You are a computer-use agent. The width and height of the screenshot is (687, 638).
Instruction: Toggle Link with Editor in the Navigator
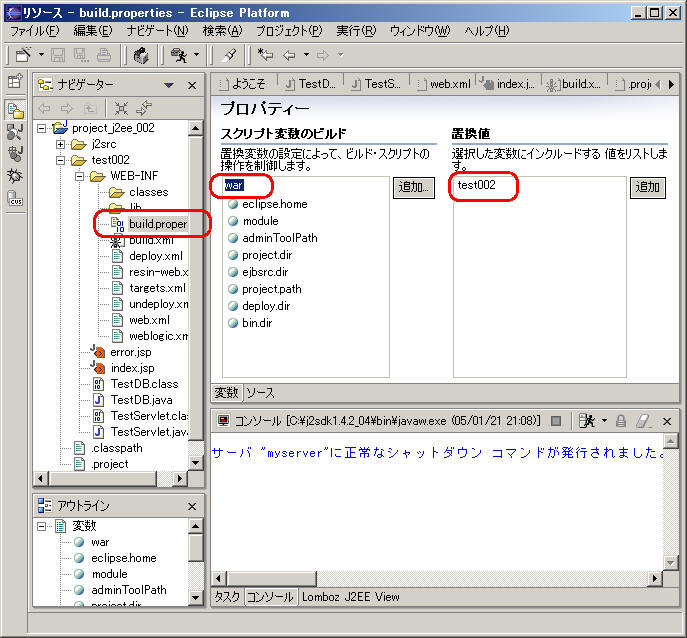click(x=144, y=108)
